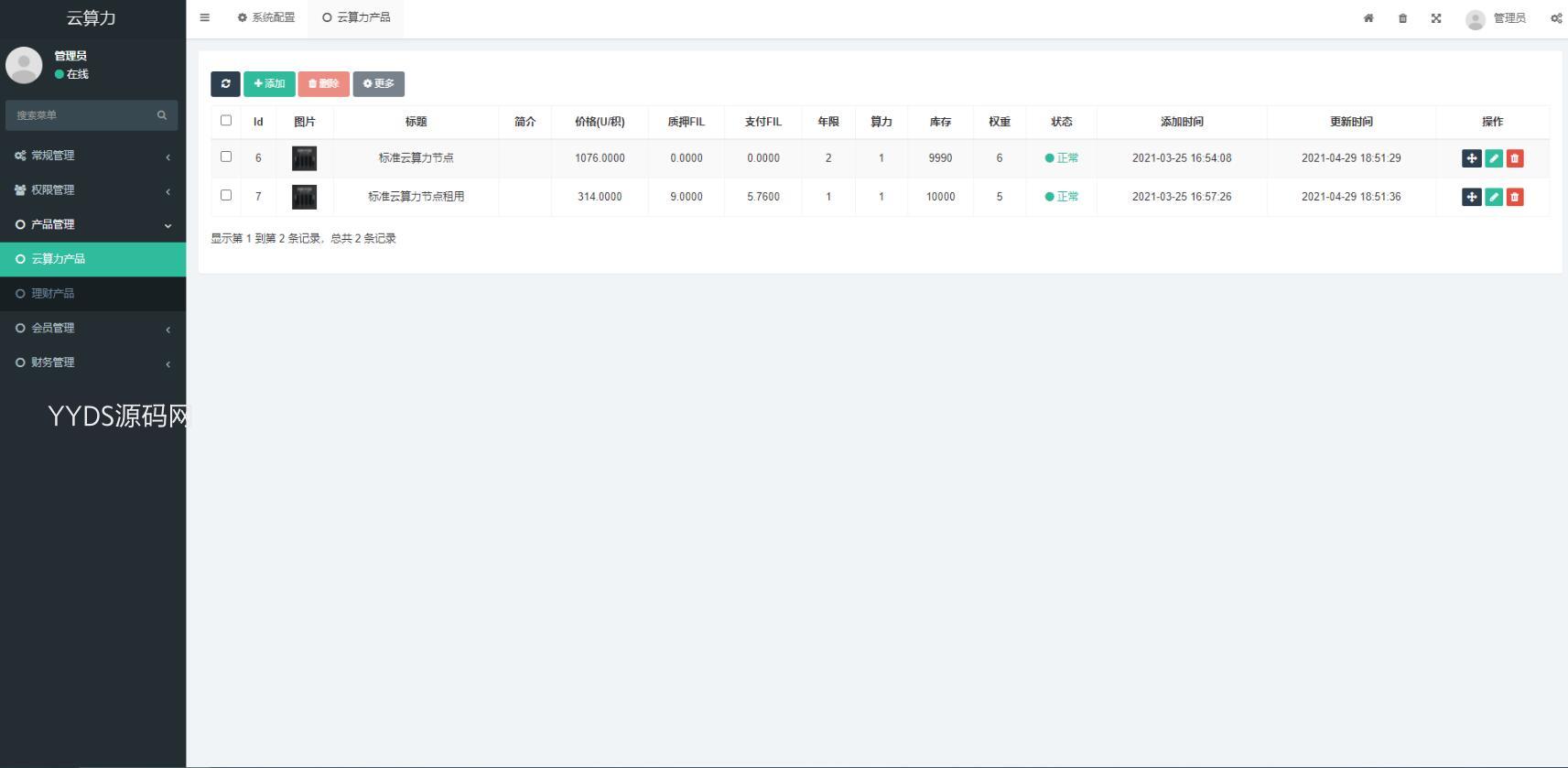Expand the 权限管理 sidebar menu
The image size is (1568, 768).
pyautogui.click(x=92, y=190)
